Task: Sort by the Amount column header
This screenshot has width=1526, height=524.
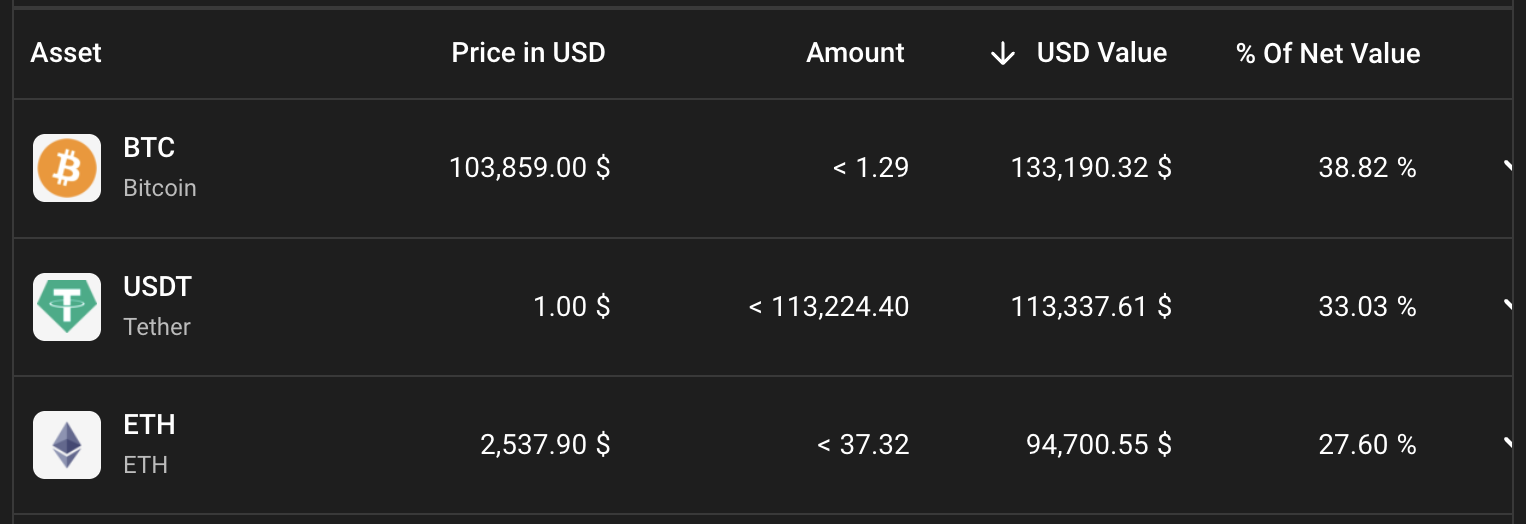Action: [855, 53]
